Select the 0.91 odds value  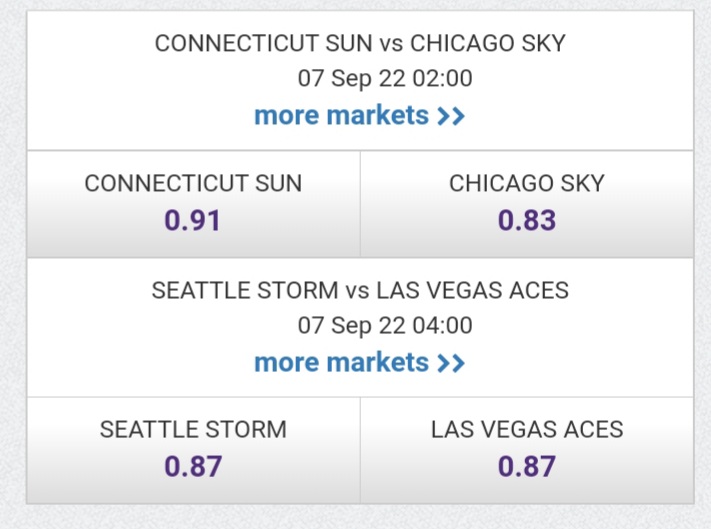click(193, 220)
